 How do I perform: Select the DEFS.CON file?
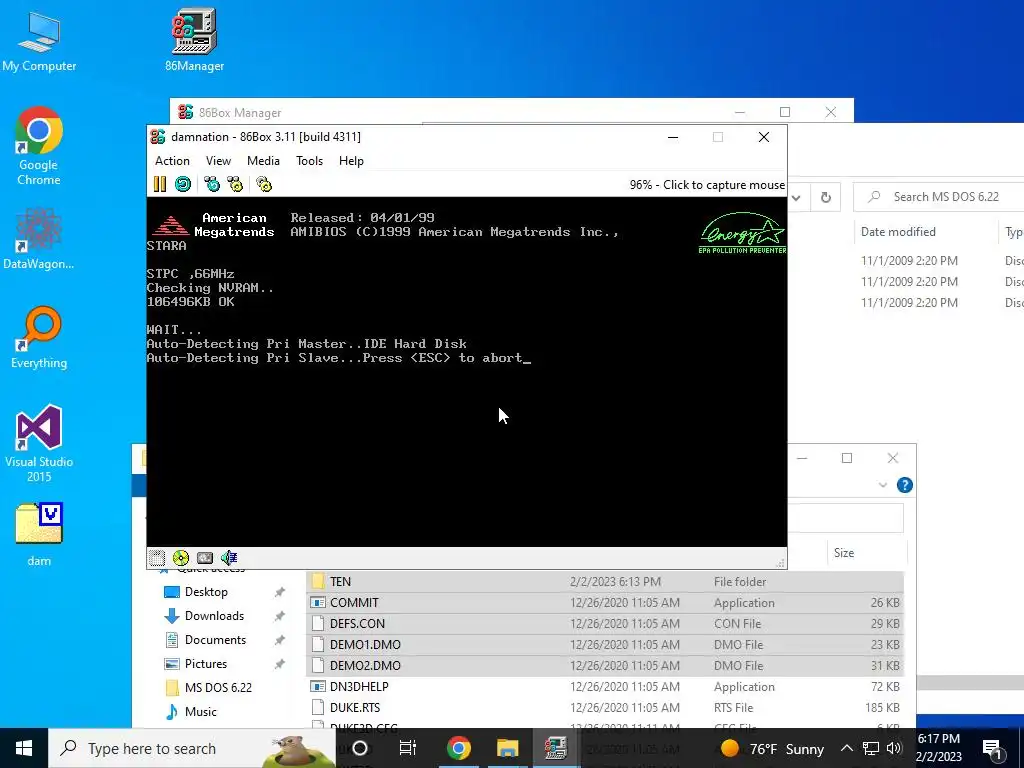click(605, 624)
